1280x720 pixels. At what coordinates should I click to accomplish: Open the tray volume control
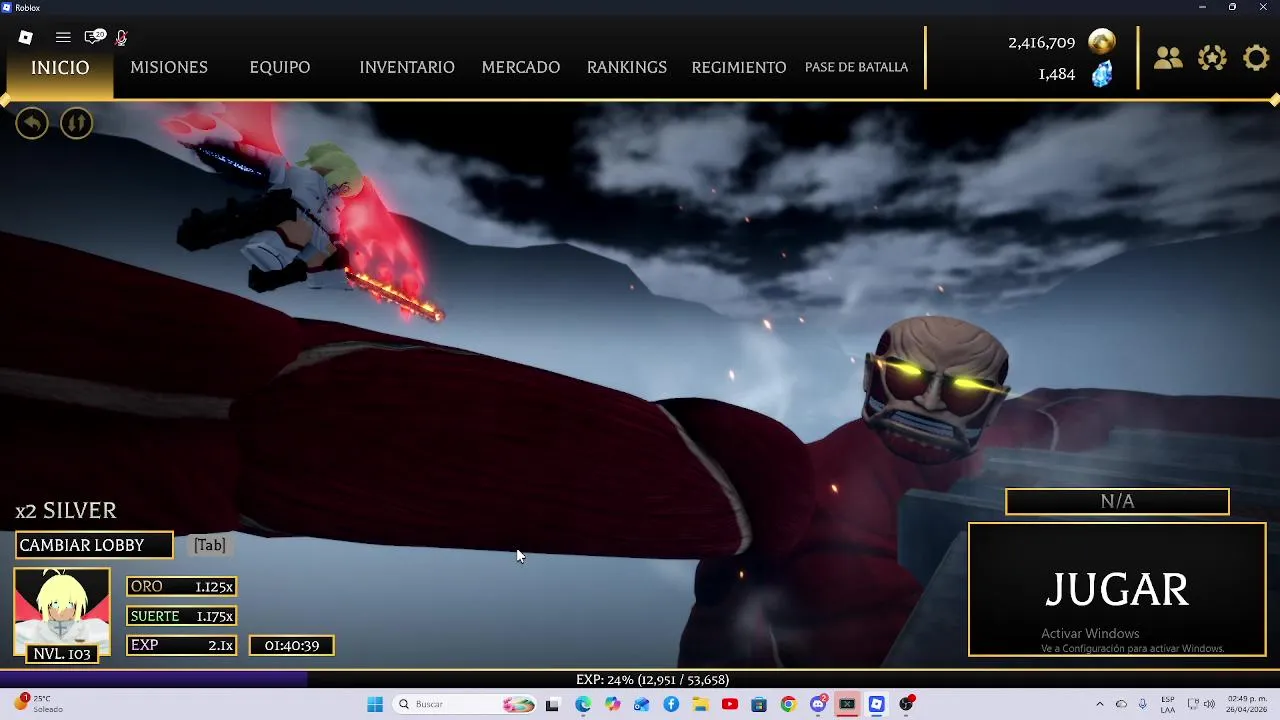[x=1209, y=704]
